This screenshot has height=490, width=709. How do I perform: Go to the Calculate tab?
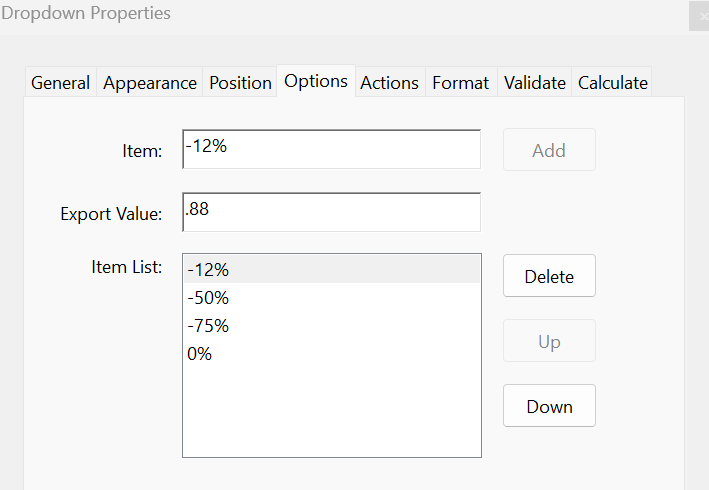613,83
